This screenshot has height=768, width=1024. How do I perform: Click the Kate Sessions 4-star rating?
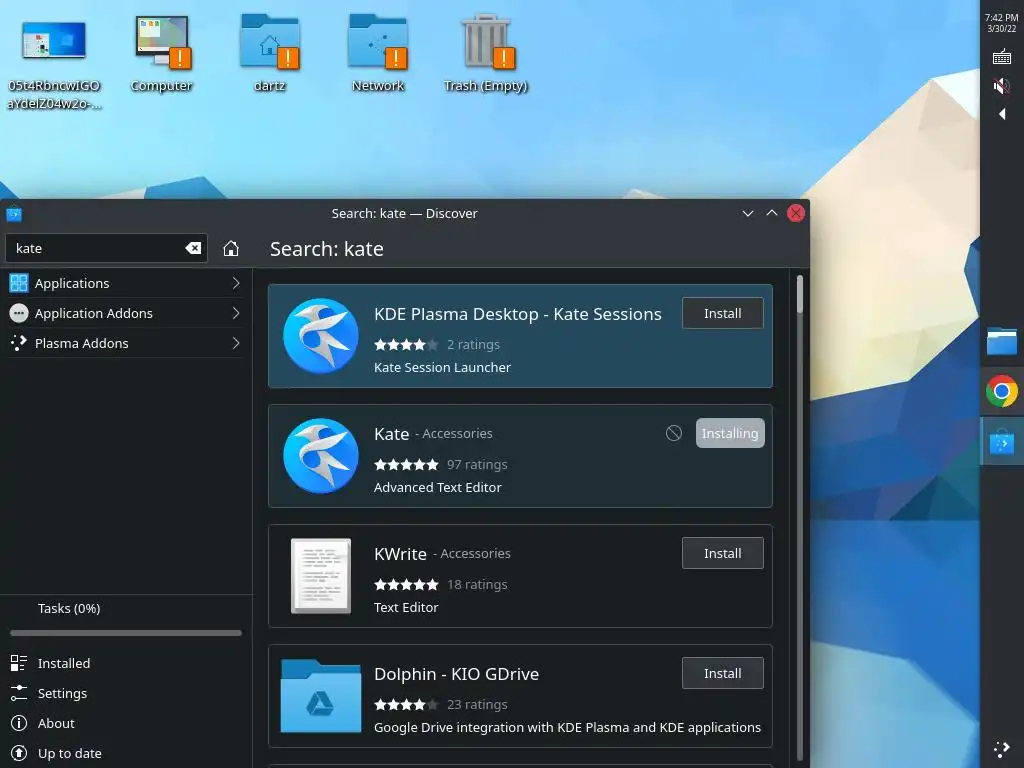click(x=406, y=344)
